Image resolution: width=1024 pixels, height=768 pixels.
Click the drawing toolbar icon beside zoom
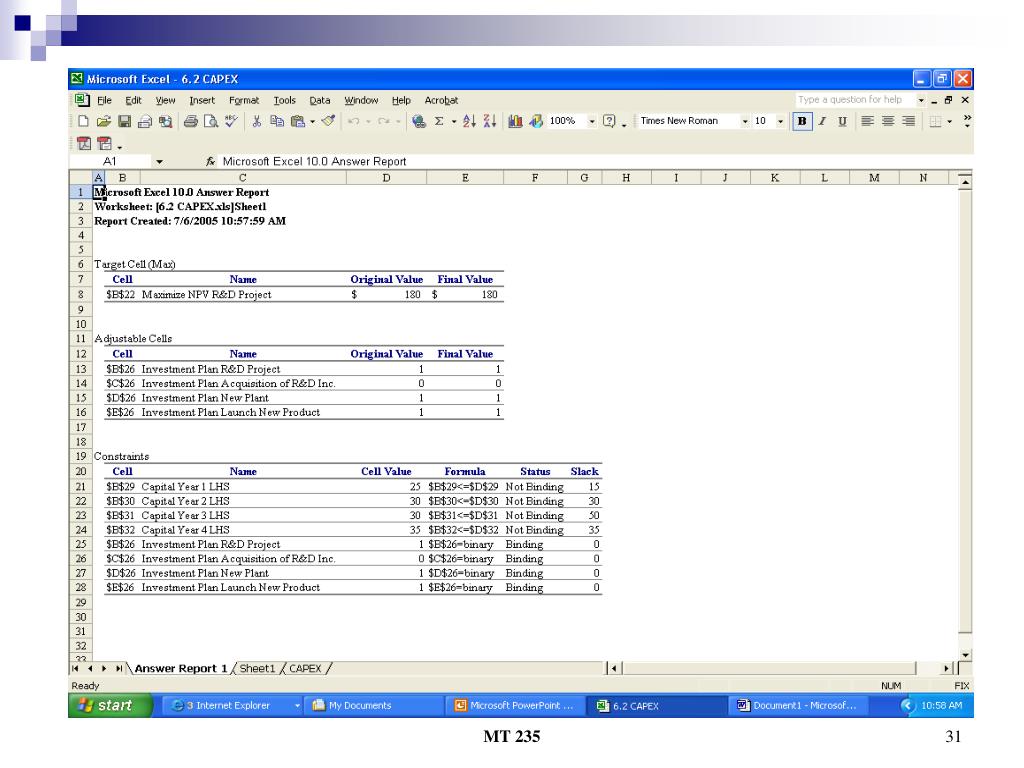tap(536, 121)
